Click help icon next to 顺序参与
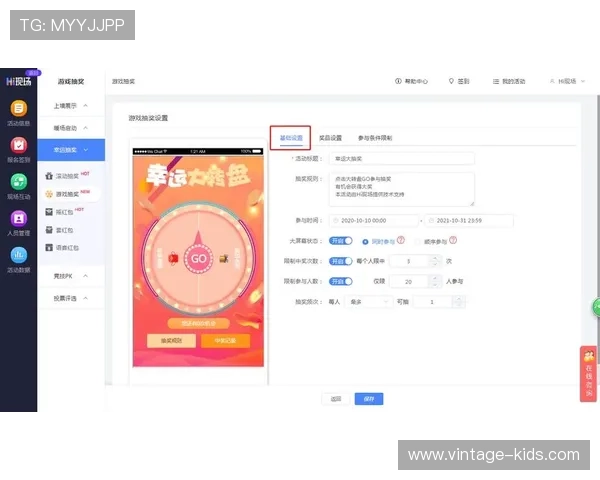 click(453, 240)
